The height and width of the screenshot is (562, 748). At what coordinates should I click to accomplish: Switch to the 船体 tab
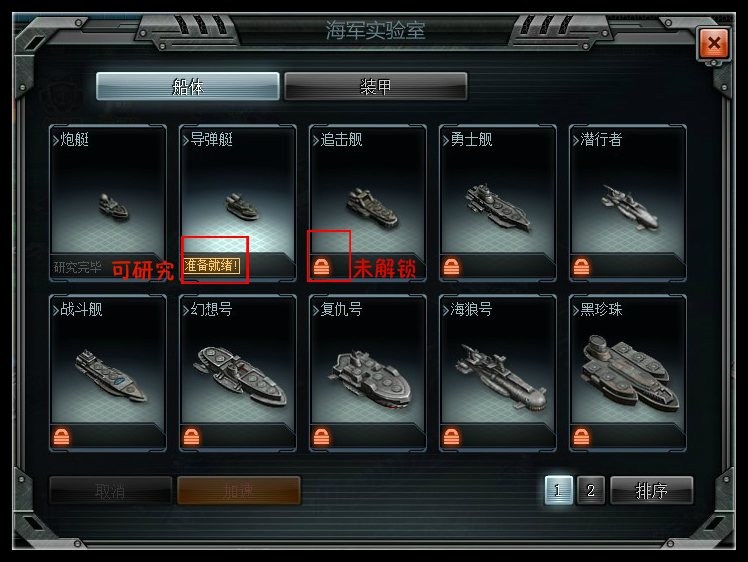pos(187,86)
